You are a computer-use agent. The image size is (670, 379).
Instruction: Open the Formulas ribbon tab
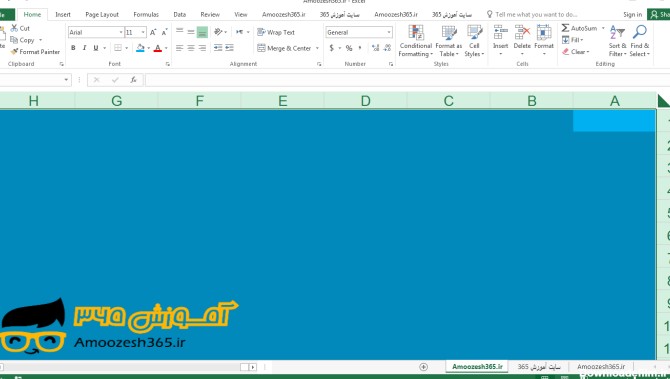(x=146, y=15)
